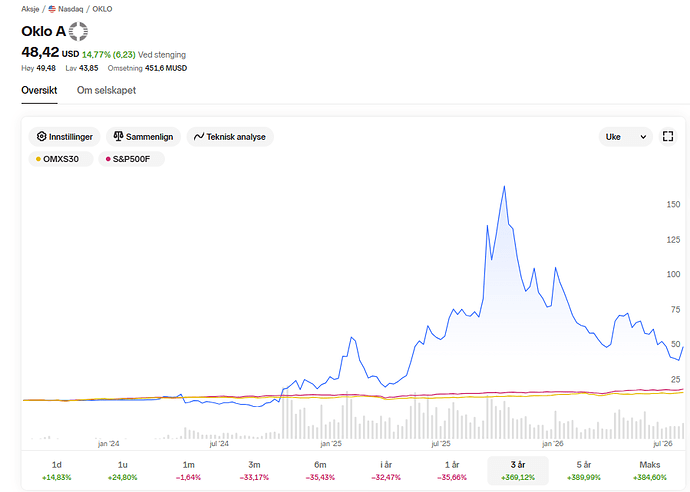Click the Ved stenging label
690x492 pixels.
162,55
